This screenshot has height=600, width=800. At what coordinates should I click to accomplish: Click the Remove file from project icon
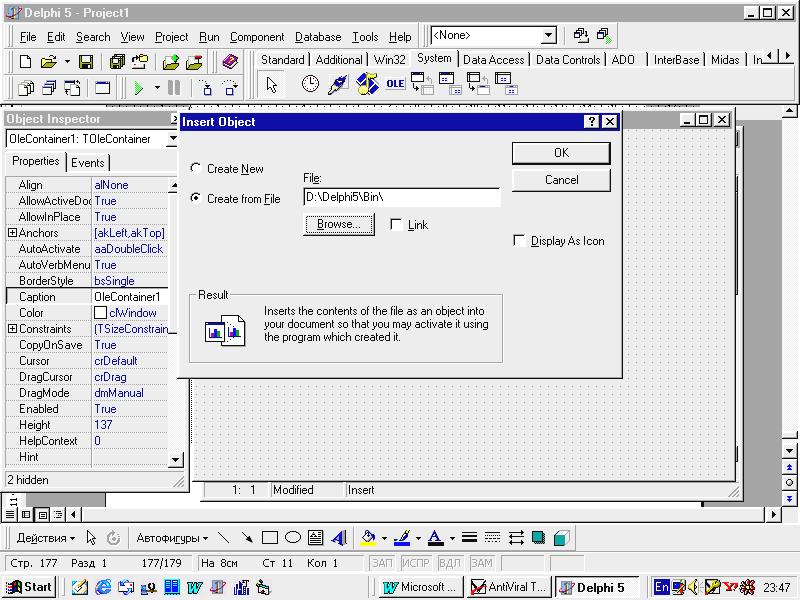(194, 62)
